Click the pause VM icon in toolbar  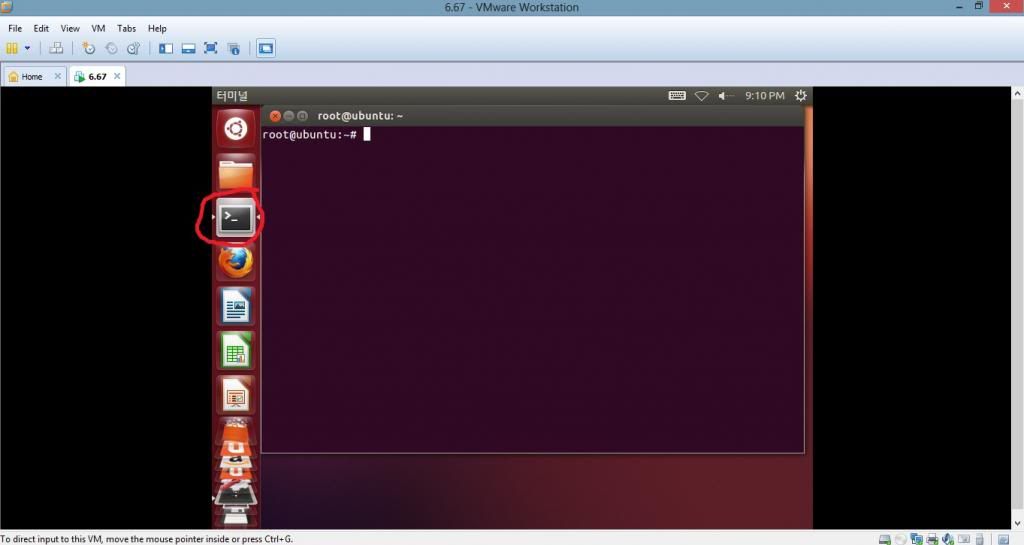point(12,48)
